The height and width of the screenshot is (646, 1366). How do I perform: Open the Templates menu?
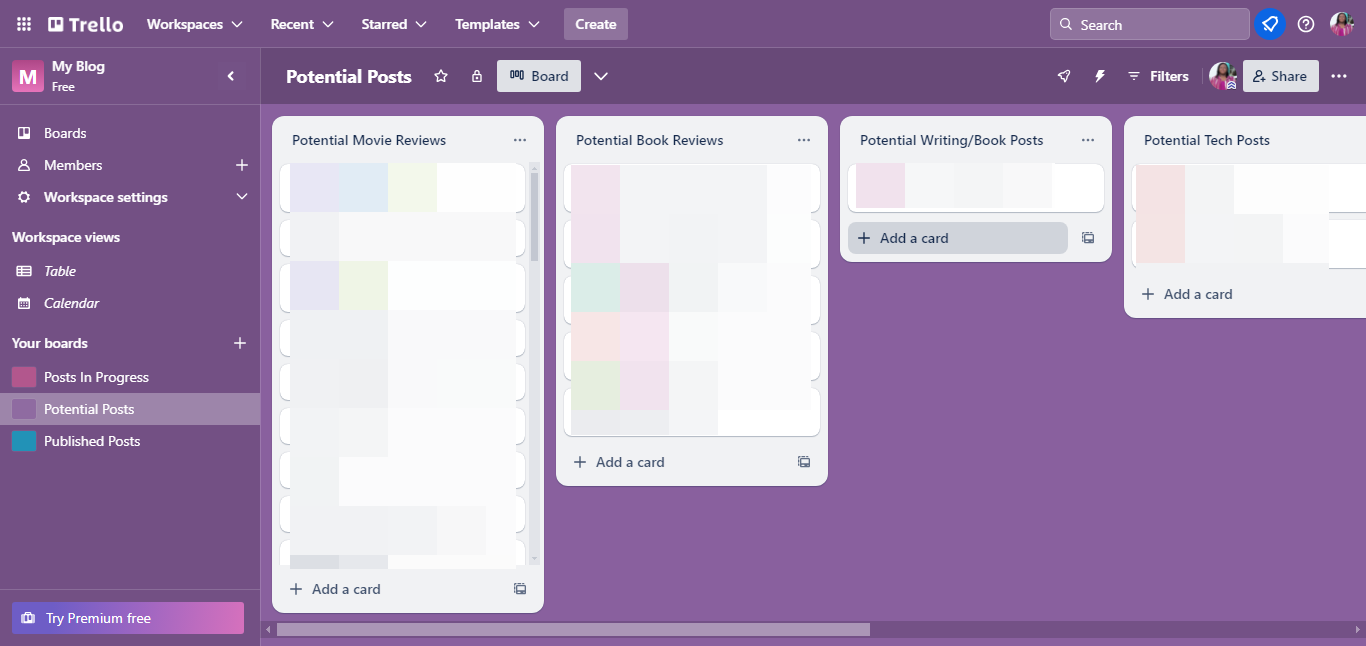pyautogui.click(x=497, y=24)
